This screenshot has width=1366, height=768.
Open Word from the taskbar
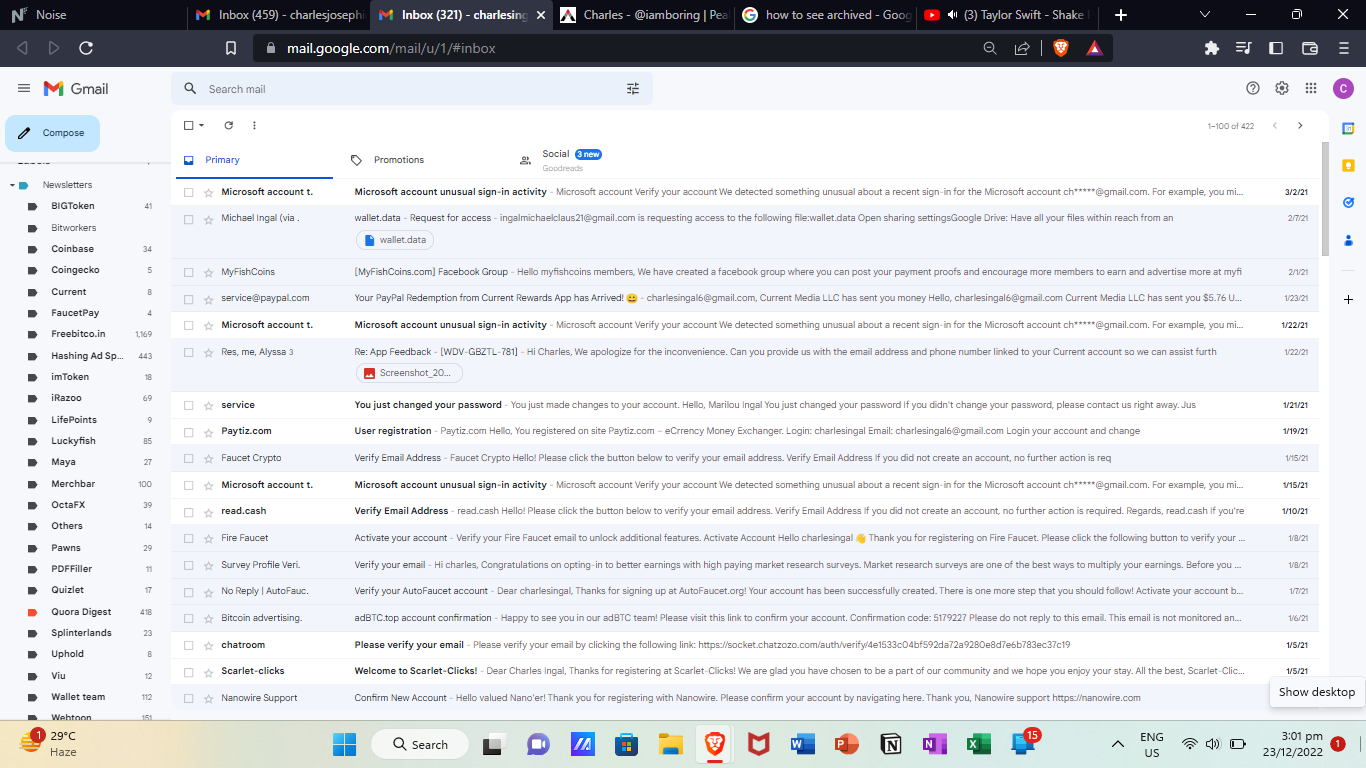pyautogui.click(x=802, y=744)
